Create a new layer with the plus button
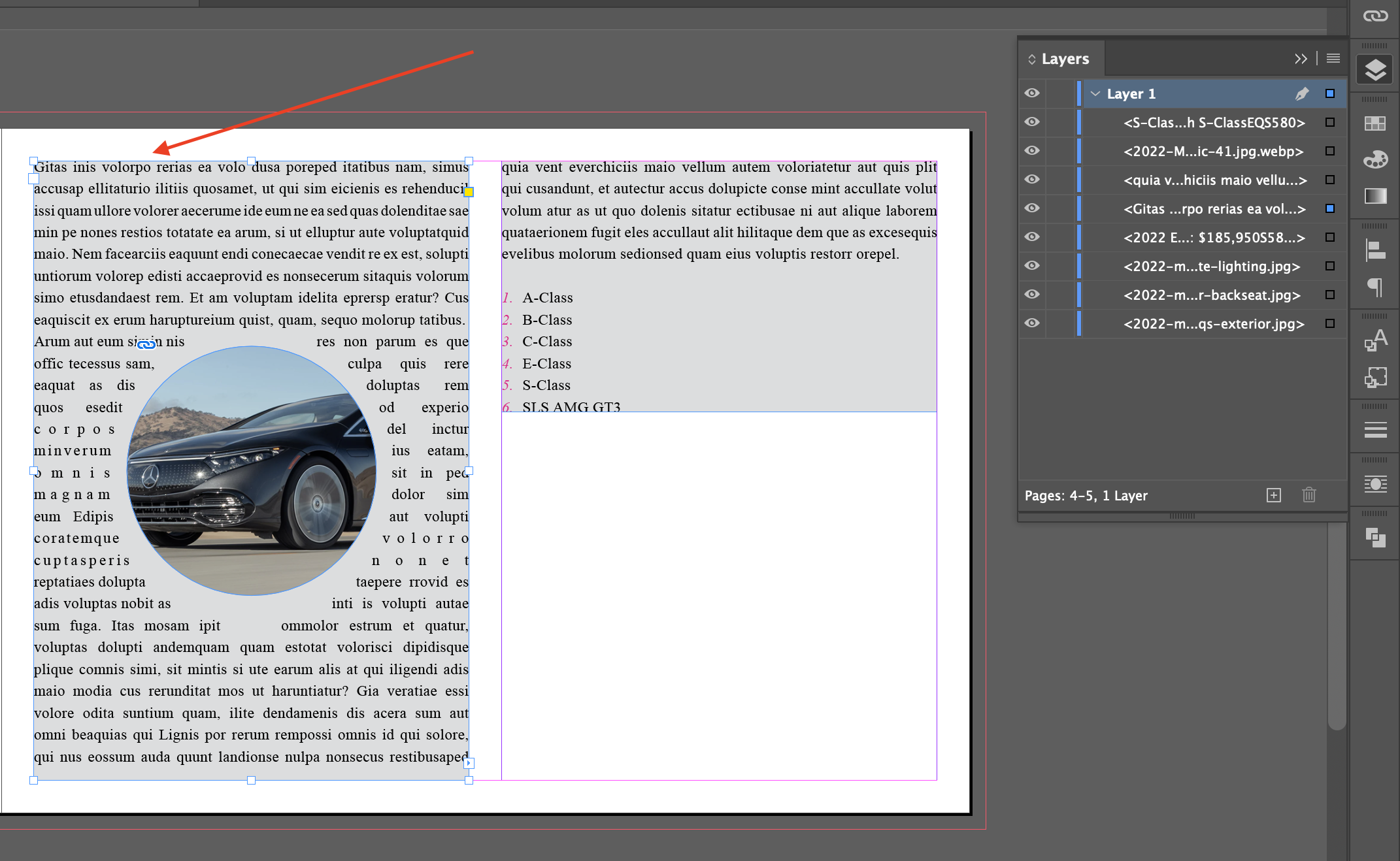Viewport: 1400px width, 861px height. (x=1274, y=495)
